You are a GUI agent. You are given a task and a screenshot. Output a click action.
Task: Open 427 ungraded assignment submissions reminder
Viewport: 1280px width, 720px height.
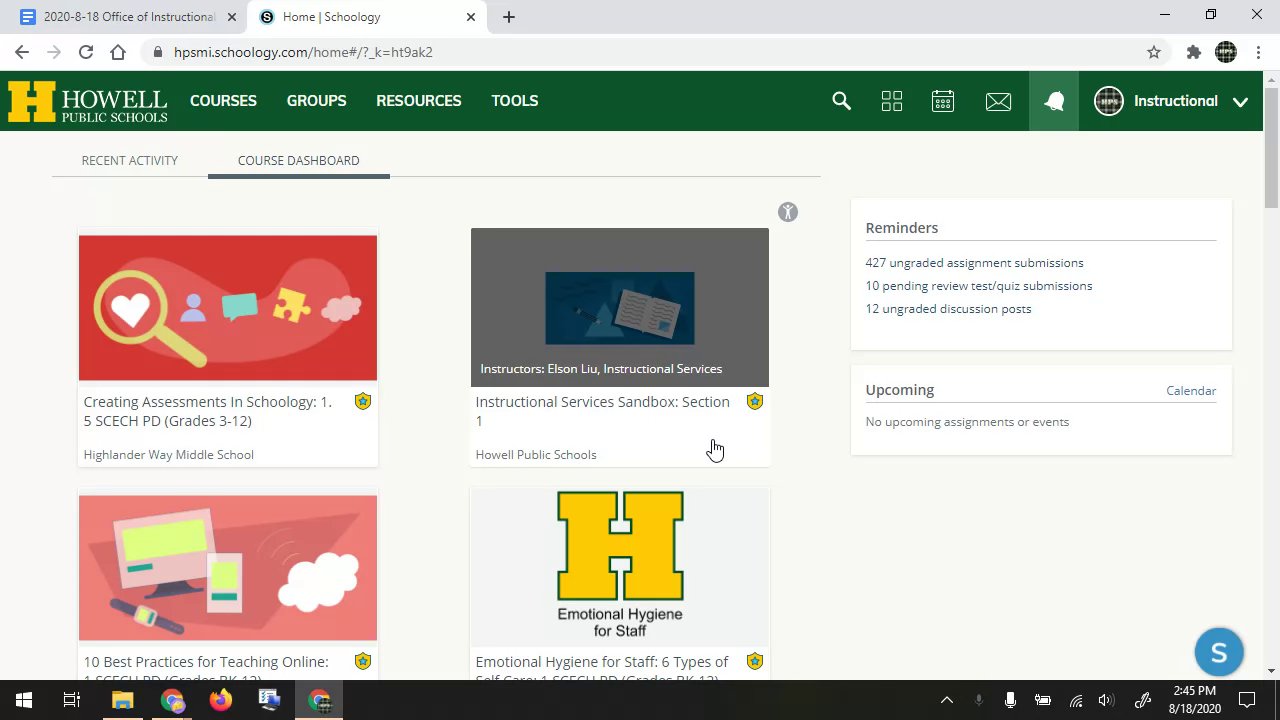coord(974,263)
